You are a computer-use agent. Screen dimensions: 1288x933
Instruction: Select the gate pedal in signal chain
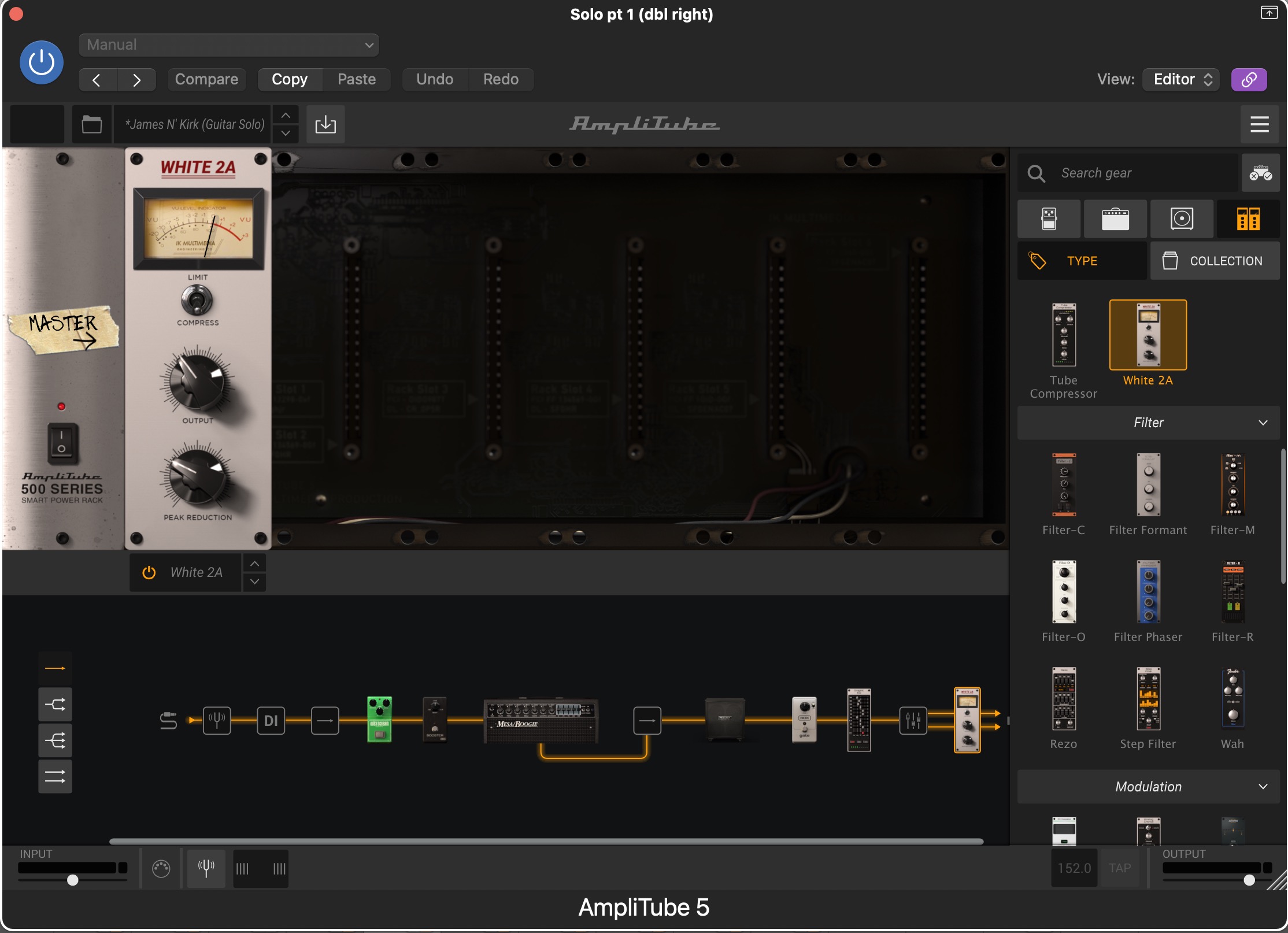(804, 719)
